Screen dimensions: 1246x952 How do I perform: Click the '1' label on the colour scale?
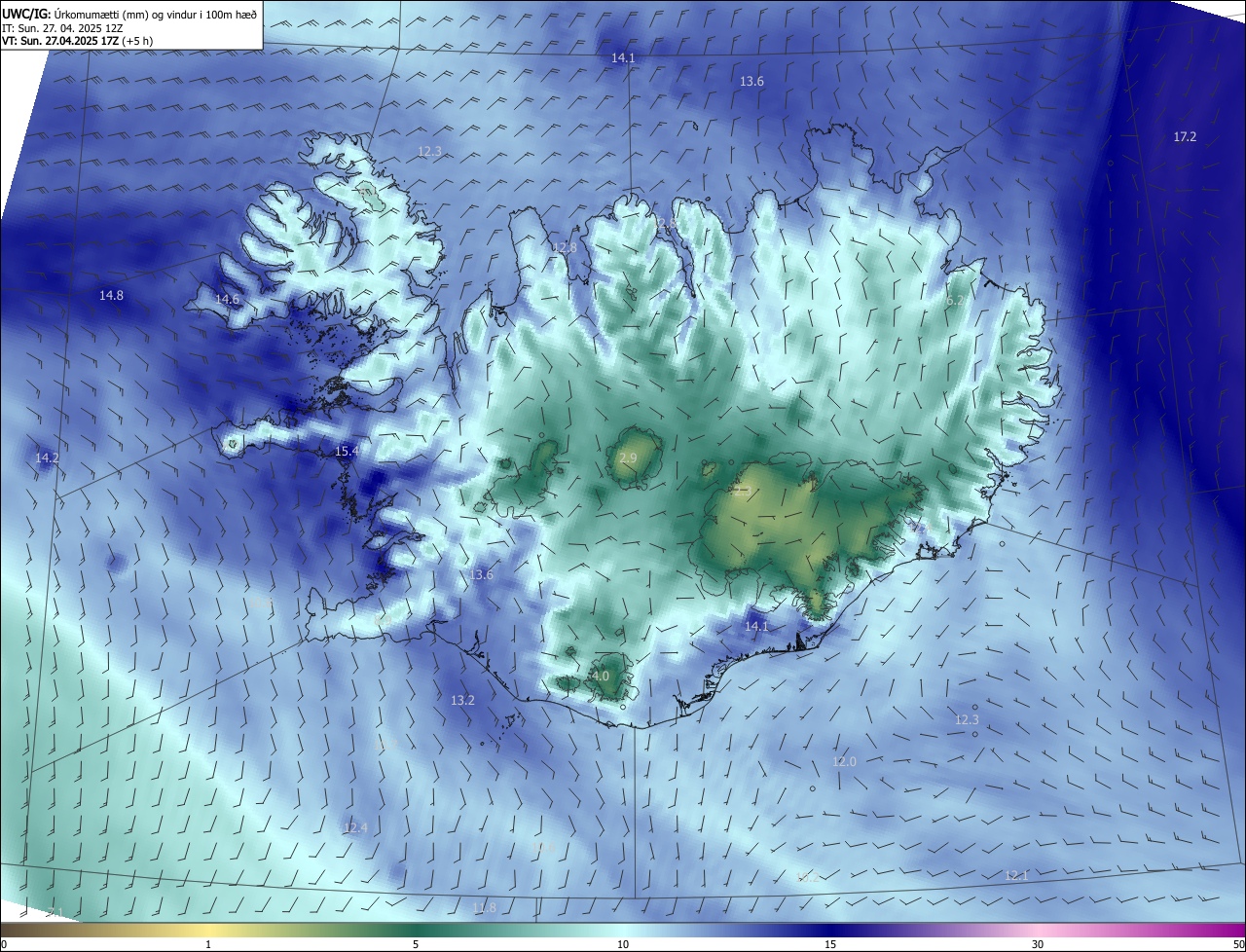coord(208,945)
